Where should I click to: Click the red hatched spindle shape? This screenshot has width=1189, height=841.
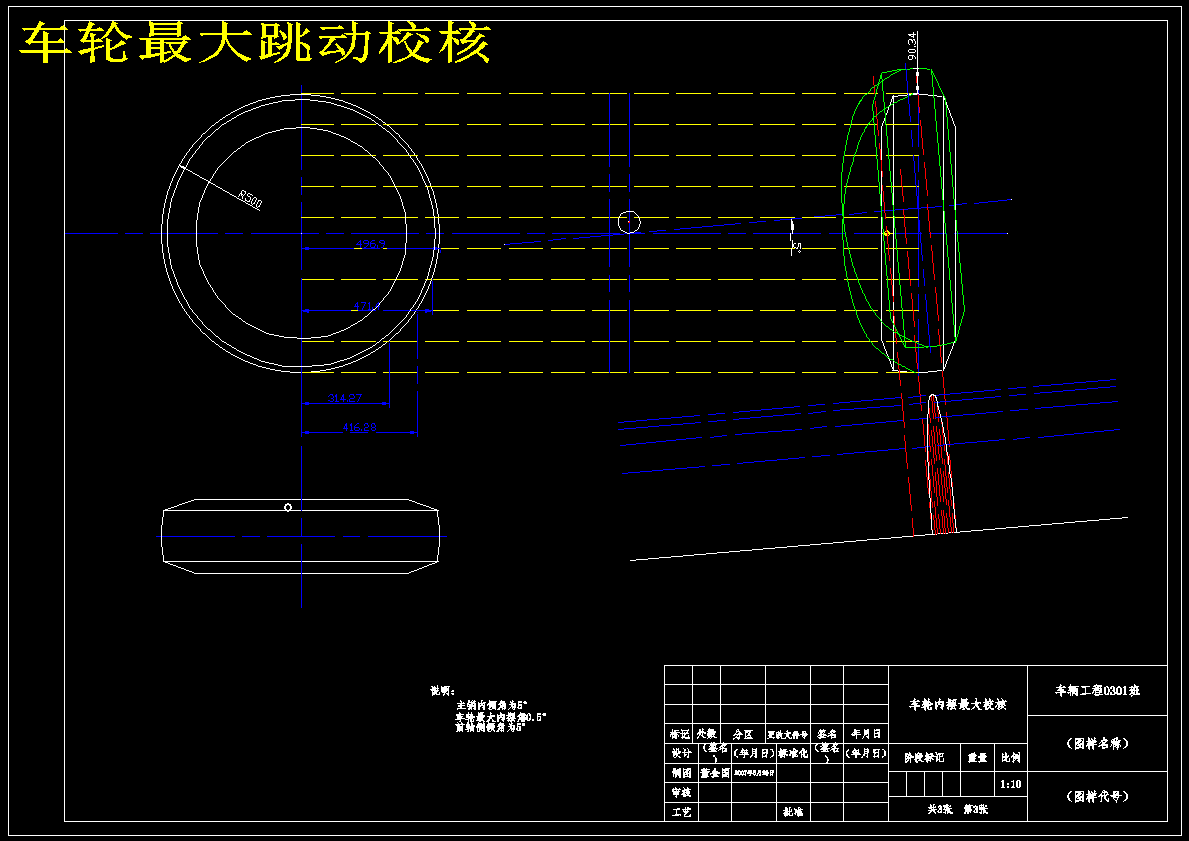pyautogui.click(x=940, y=464)
